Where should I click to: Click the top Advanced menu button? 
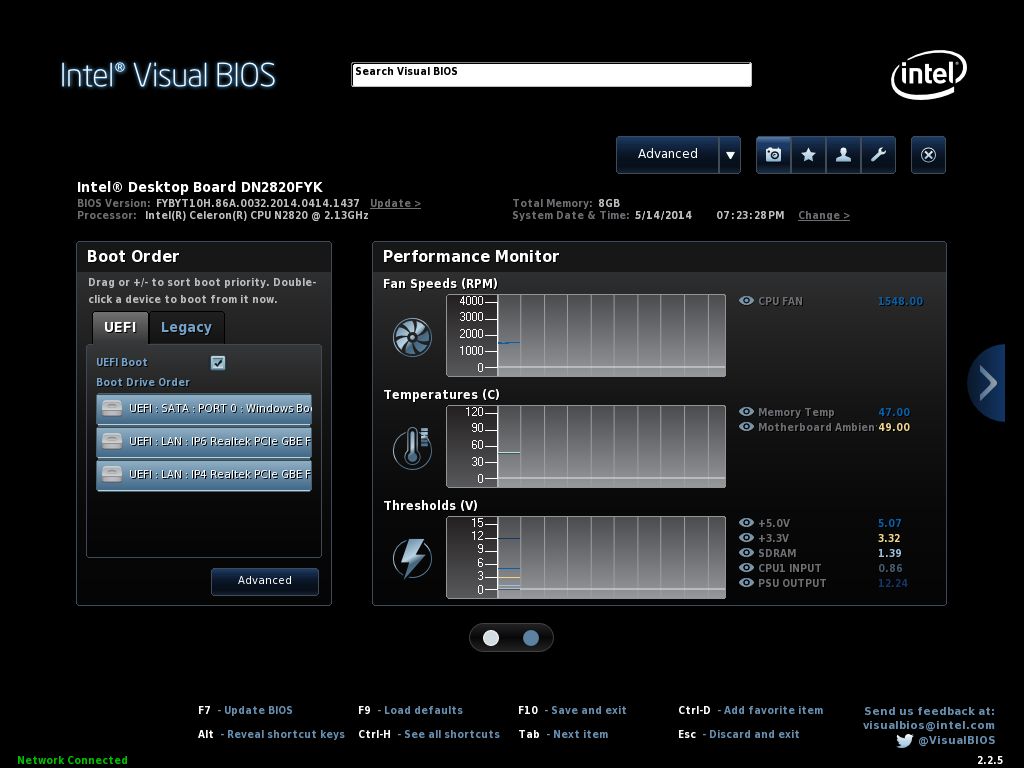pos(667,155)
